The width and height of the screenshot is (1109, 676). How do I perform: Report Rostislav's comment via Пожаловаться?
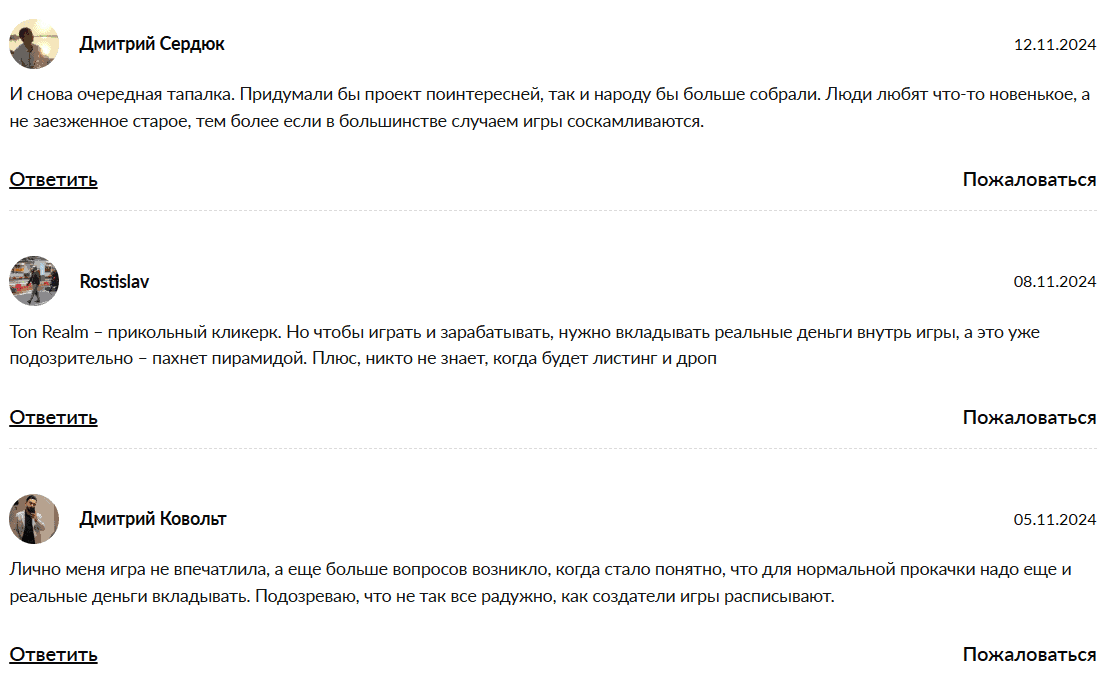coord(1029,417)
